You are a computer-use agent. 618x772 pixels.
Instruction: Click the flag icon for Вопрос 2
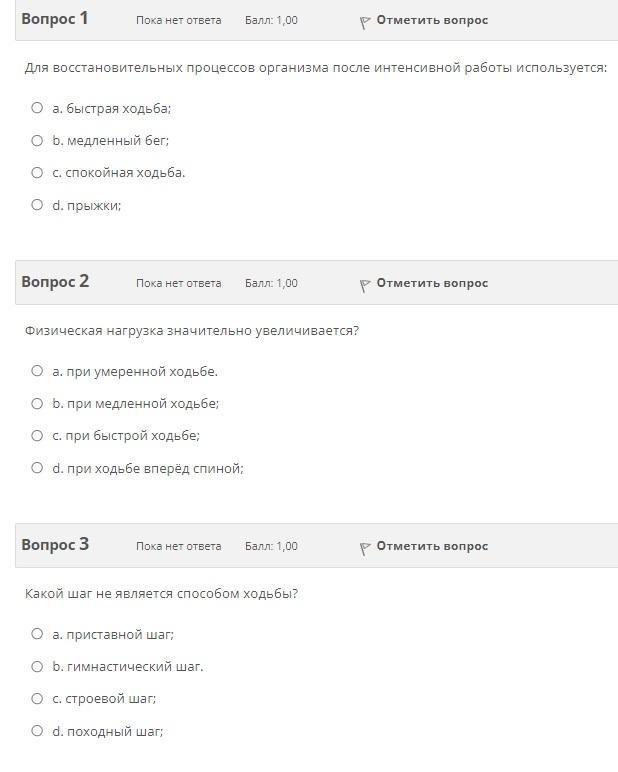tap(365, 284)
